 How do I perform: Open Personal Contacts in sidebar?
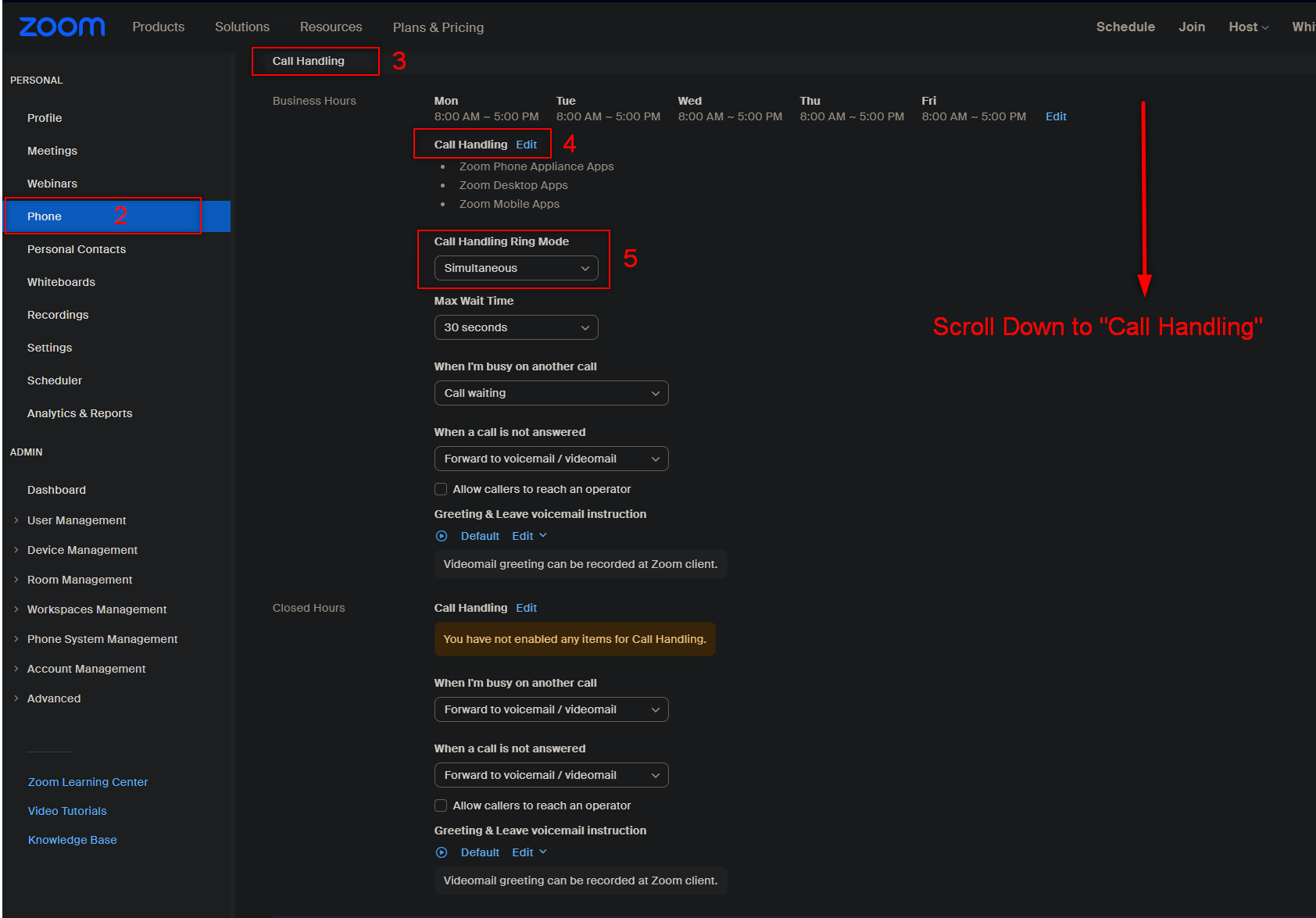pyautogui.click(x=77, y=249)
